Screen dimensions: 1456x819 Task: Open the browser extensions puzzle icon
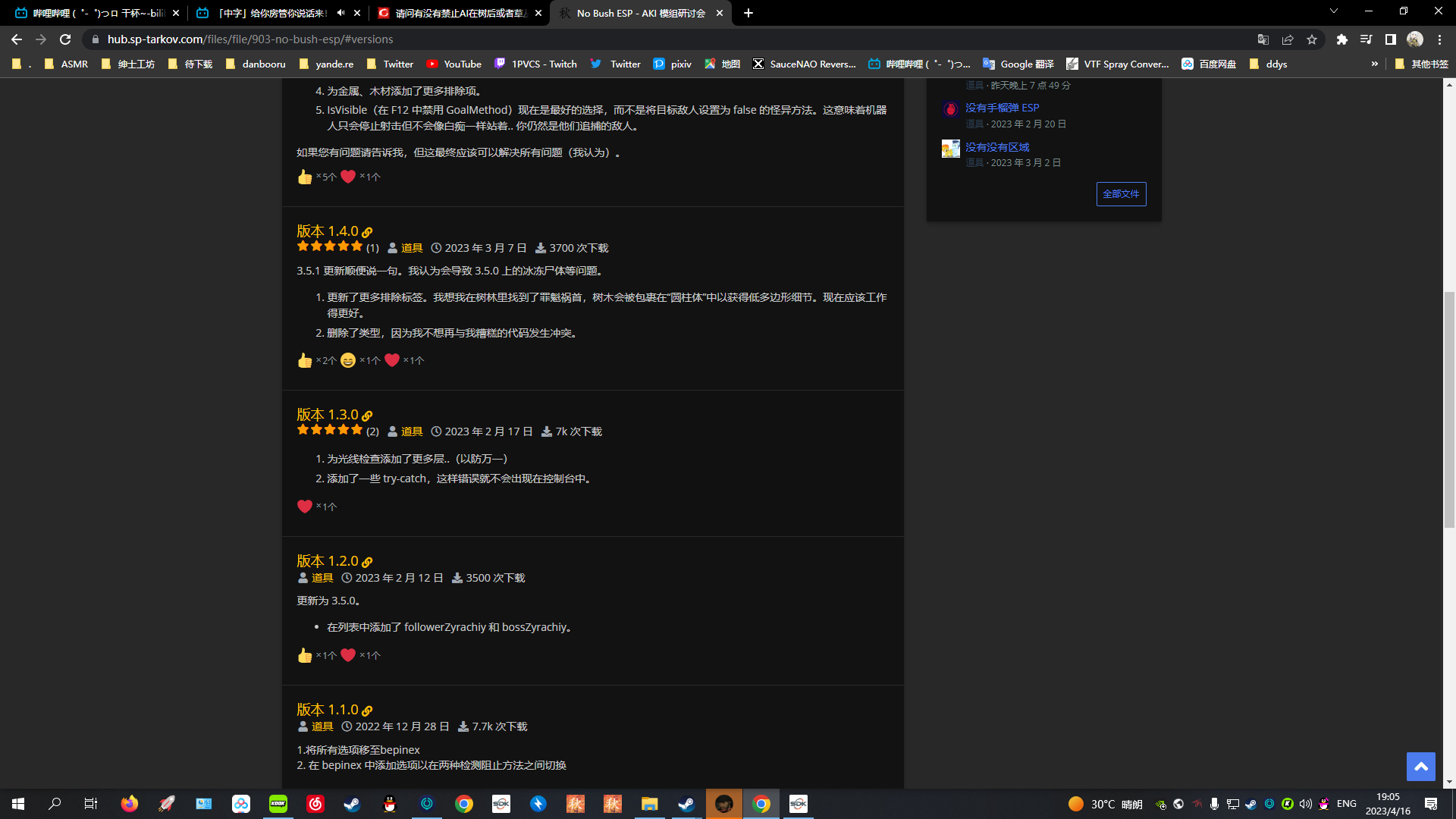(x=1342, y=39)
